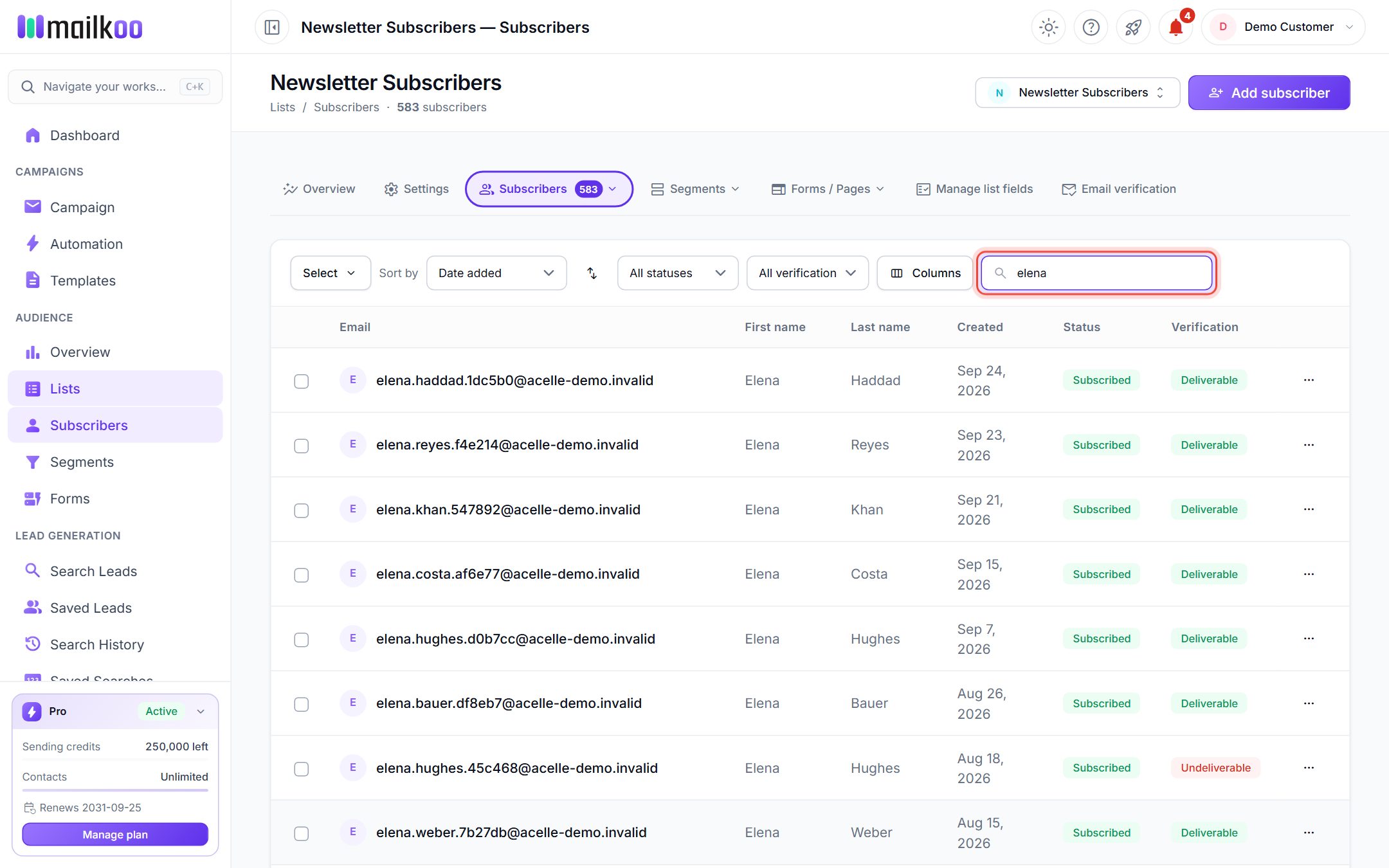Open the Newsletter Subscribers list switcher
Viewport: 1389px width, 868px height.
(1077, 93)
